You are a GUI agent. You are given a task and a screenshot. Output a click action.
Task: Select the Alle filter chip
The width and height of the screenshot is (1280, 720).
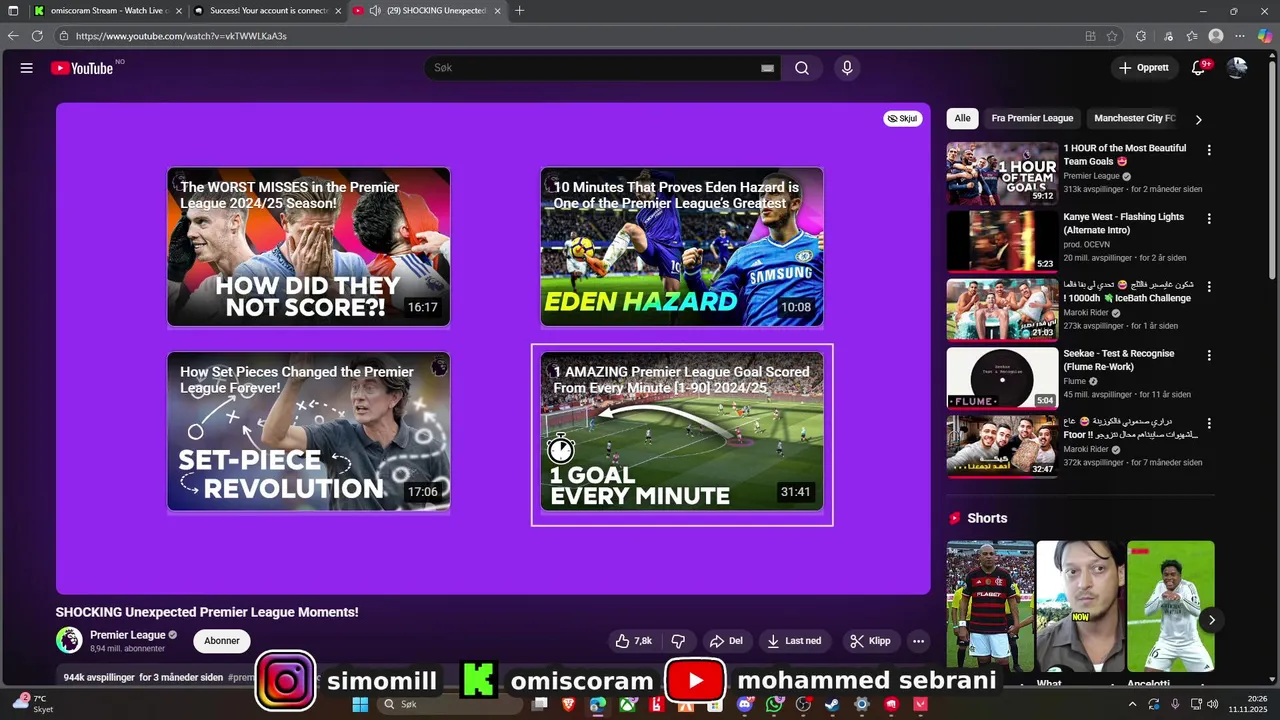[x=962, y=118]
